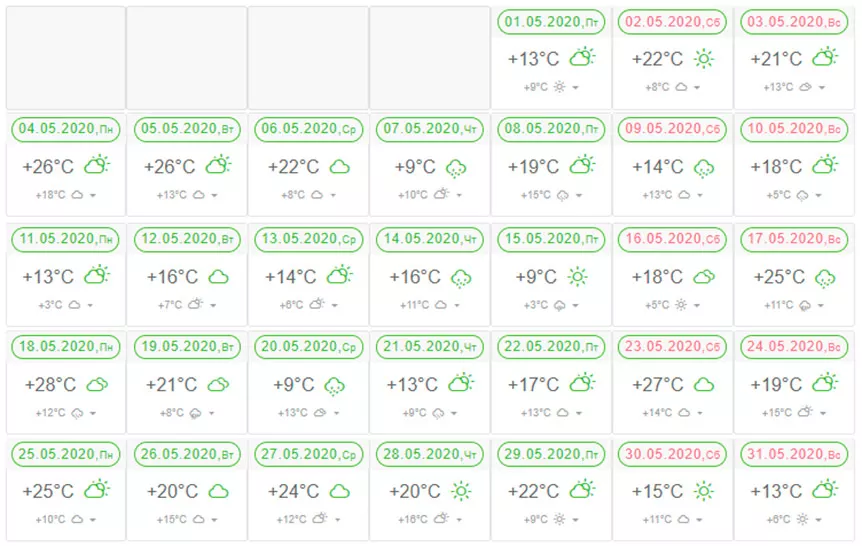Click the rain cloud icon on 07.05.2020
The height and width of the screenshot is (546, 862).
pyautogui.click(x=456, y=168)
